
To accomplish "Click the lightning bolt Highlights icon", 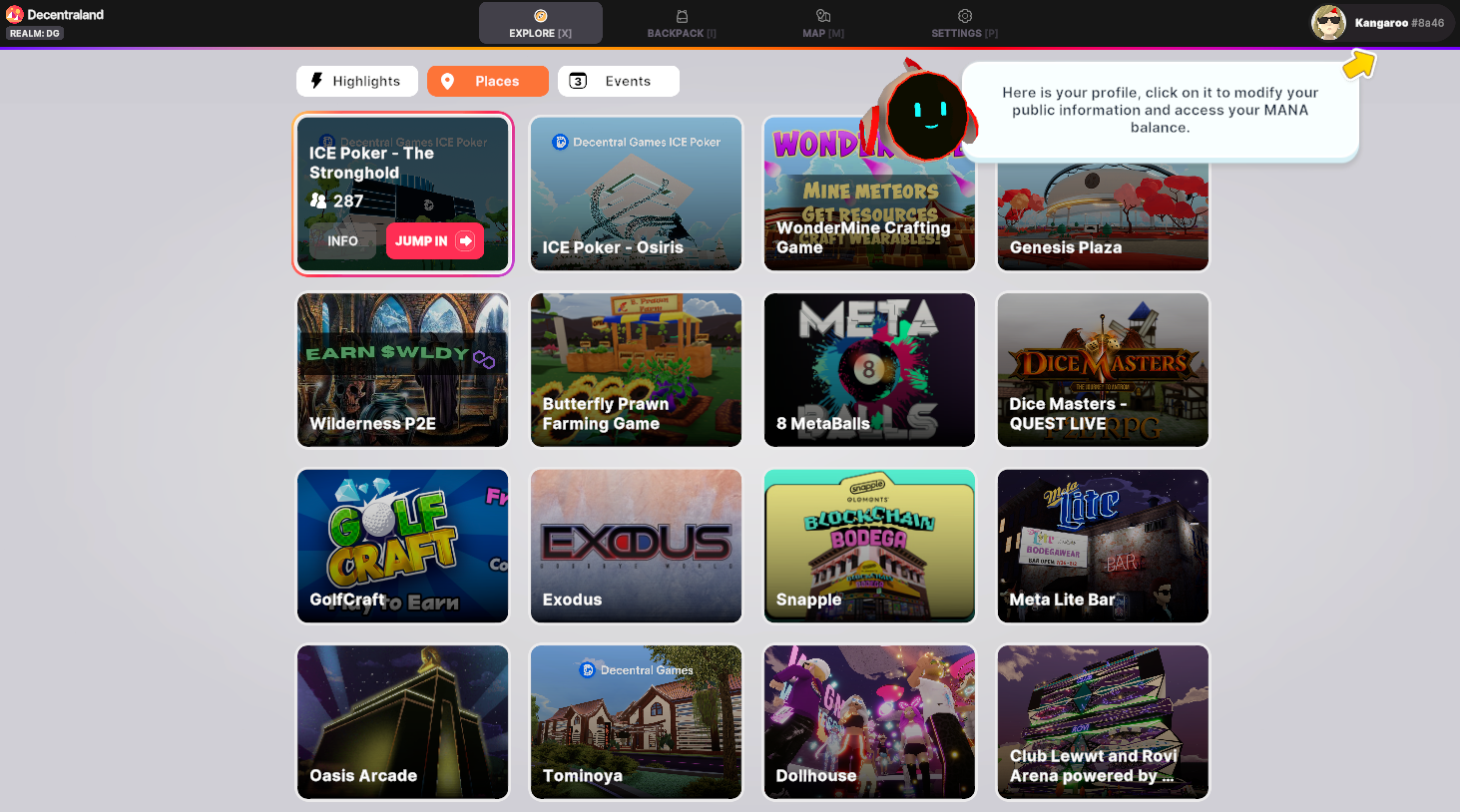I will pyautogui.click(x=316, y=81).
